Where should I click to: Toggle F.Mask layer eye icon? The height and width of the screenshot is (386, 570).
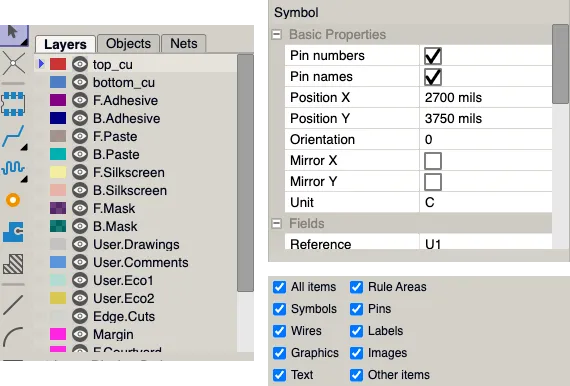tap(80, 208)
